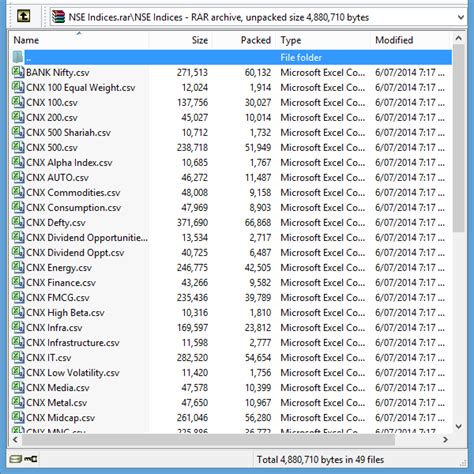Image resolution: width=474 pixels, height=474 pixels.
Task: Click the icon of CNX Dividend Opportunitie... file
Action: click(x=18, y=237)
